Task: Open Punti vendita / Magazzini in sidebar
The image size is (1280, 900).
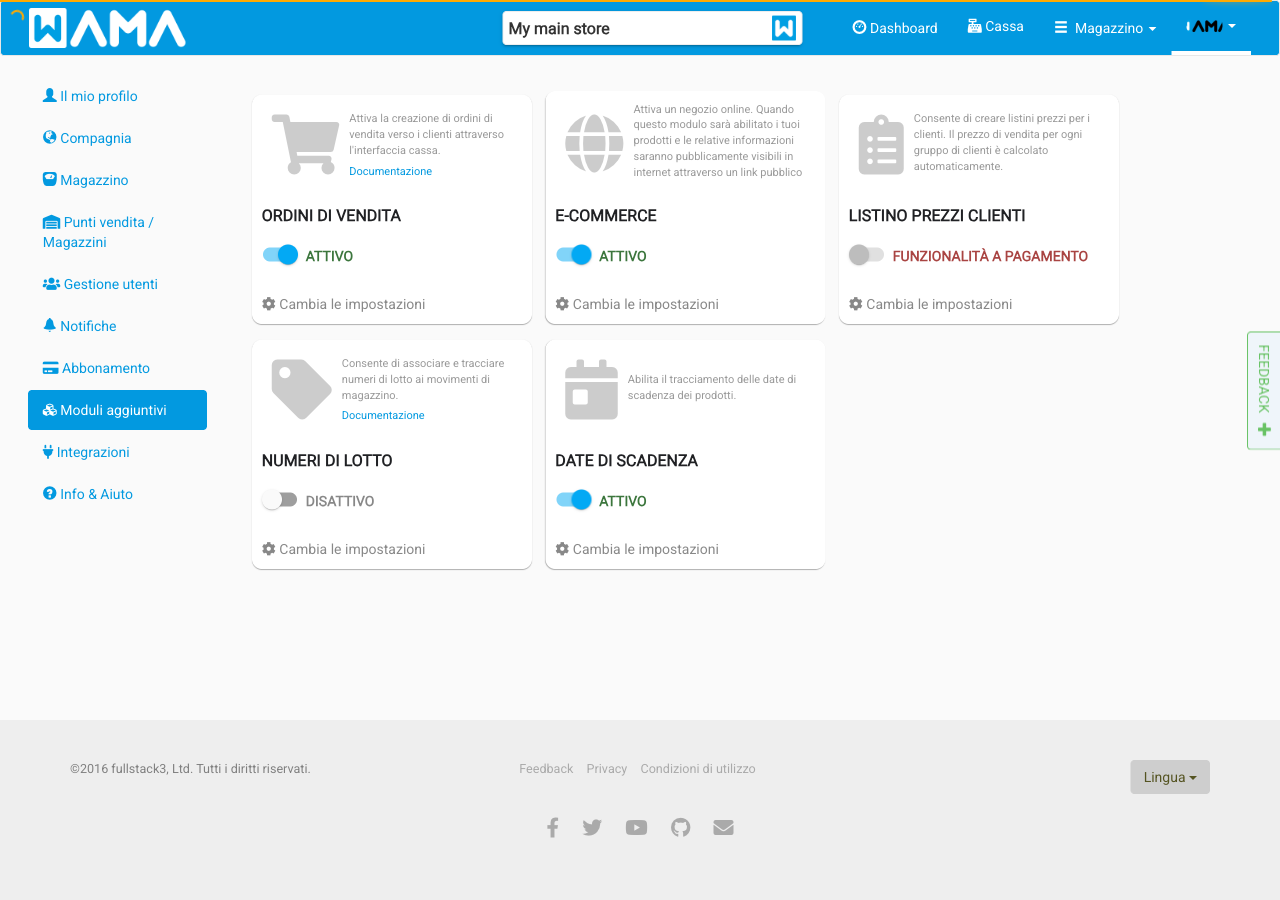Action: coord(117,232)
